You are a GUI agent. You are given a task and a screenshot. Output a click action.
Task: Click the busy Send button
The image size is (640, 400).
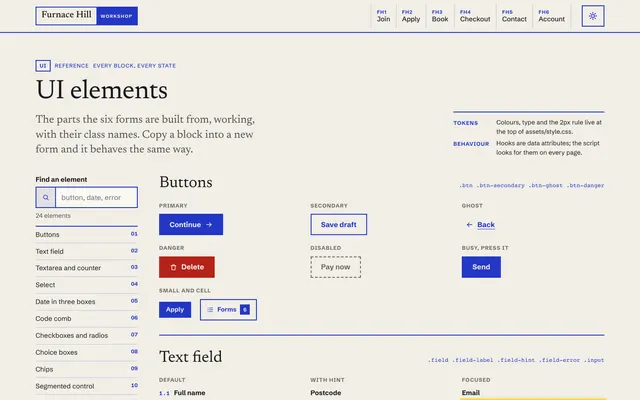pyautogui.click(x=481, y=267)
